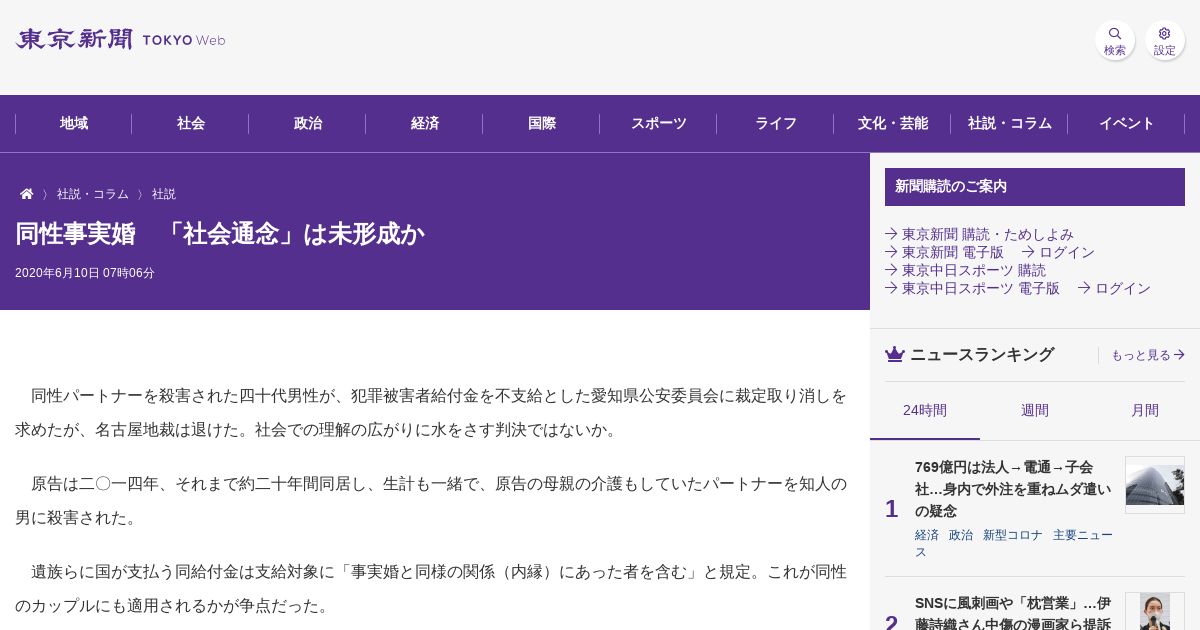Open the 社説・コラム navigation menu

pos(1010,123)
